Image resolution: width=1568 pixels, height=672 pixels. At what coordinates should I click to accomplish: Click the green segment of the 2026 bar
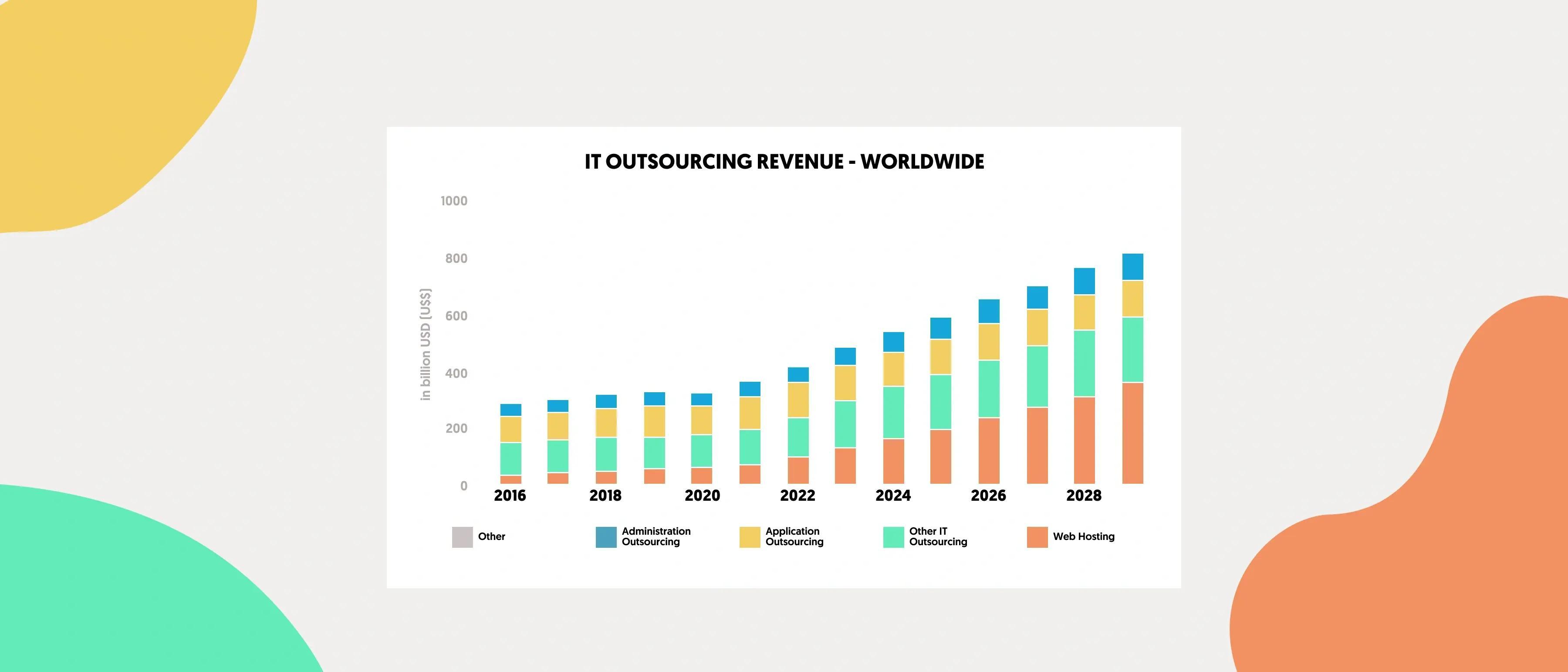point(989,389)
